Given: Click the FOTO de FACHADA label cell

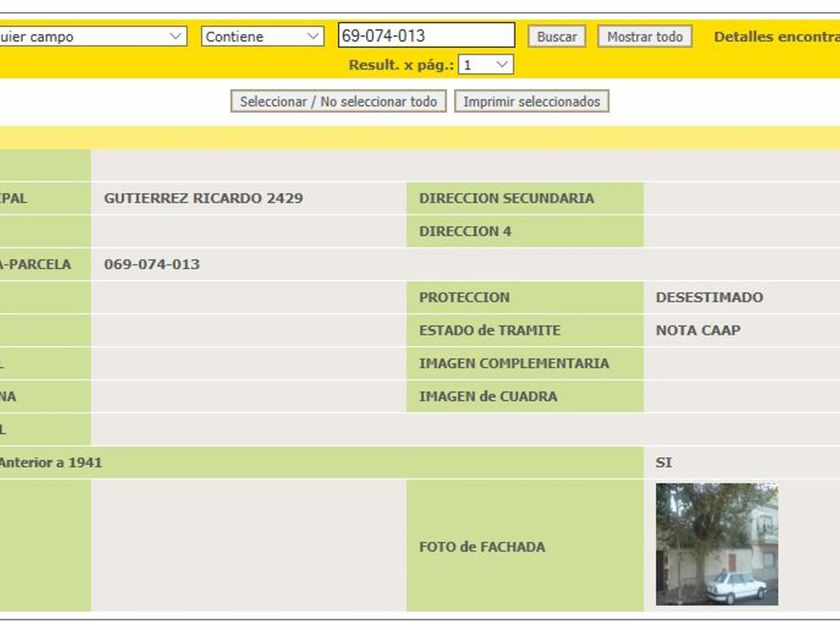Looking at the screenshot, I should [525, 545].
